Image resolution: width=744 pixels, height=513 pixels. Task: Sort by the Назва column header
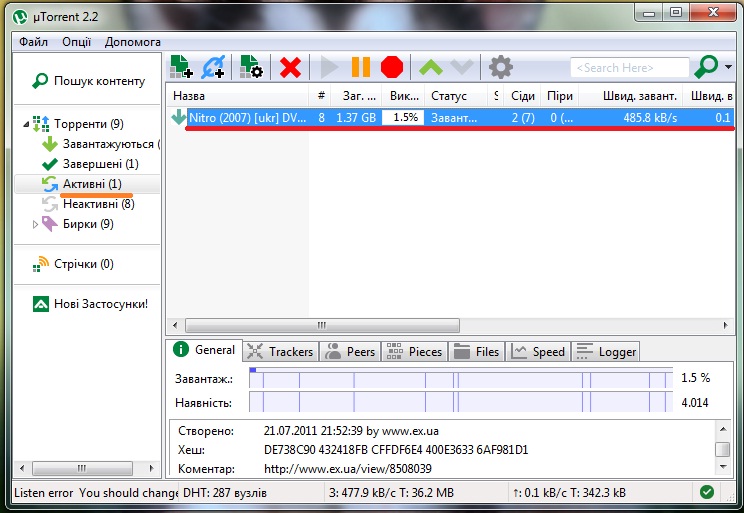click(237, 96)
